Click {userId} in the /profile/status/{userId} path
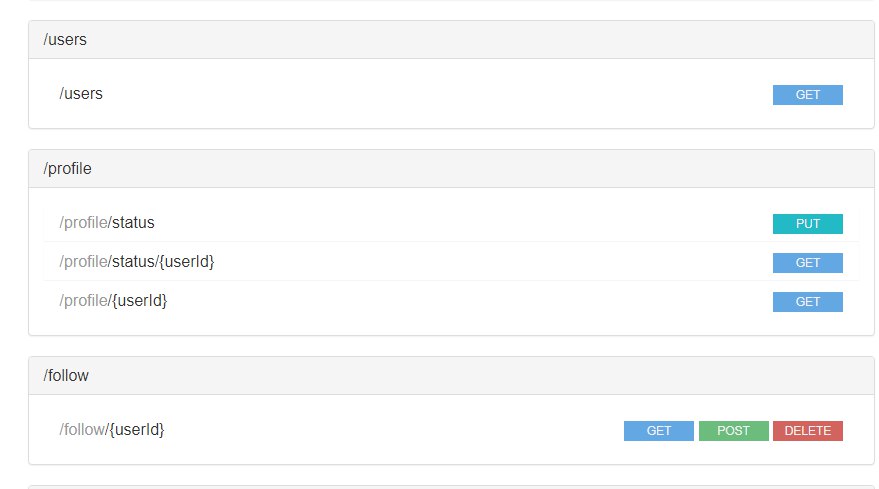The width and height of the screenshot is (879, 489). (x=187, y=262)
